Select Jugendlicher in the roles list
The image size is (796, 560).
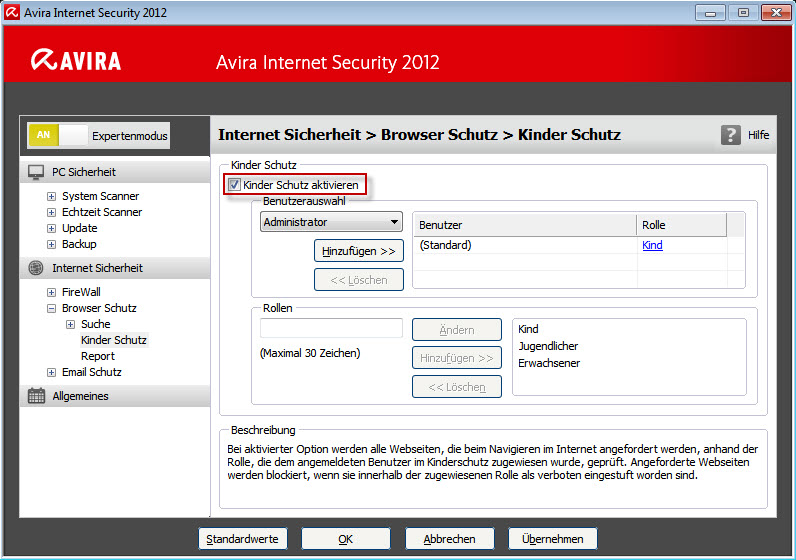(x=548, y=346)
